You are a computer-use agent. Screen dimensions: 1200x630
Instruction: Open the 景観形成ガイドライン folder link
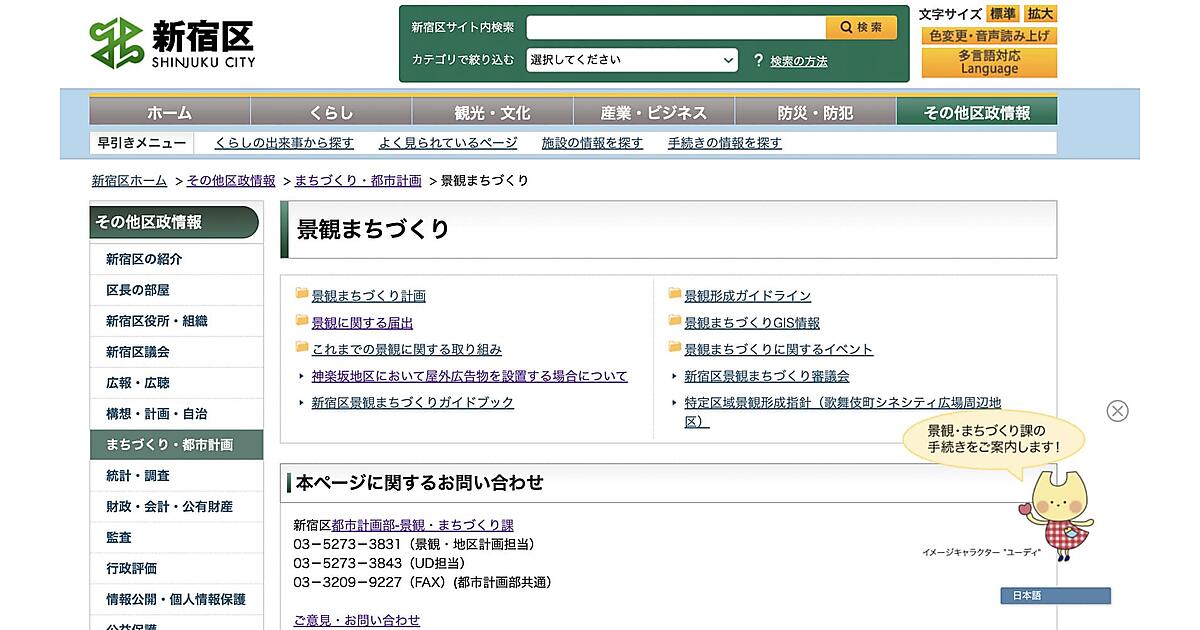747,296
